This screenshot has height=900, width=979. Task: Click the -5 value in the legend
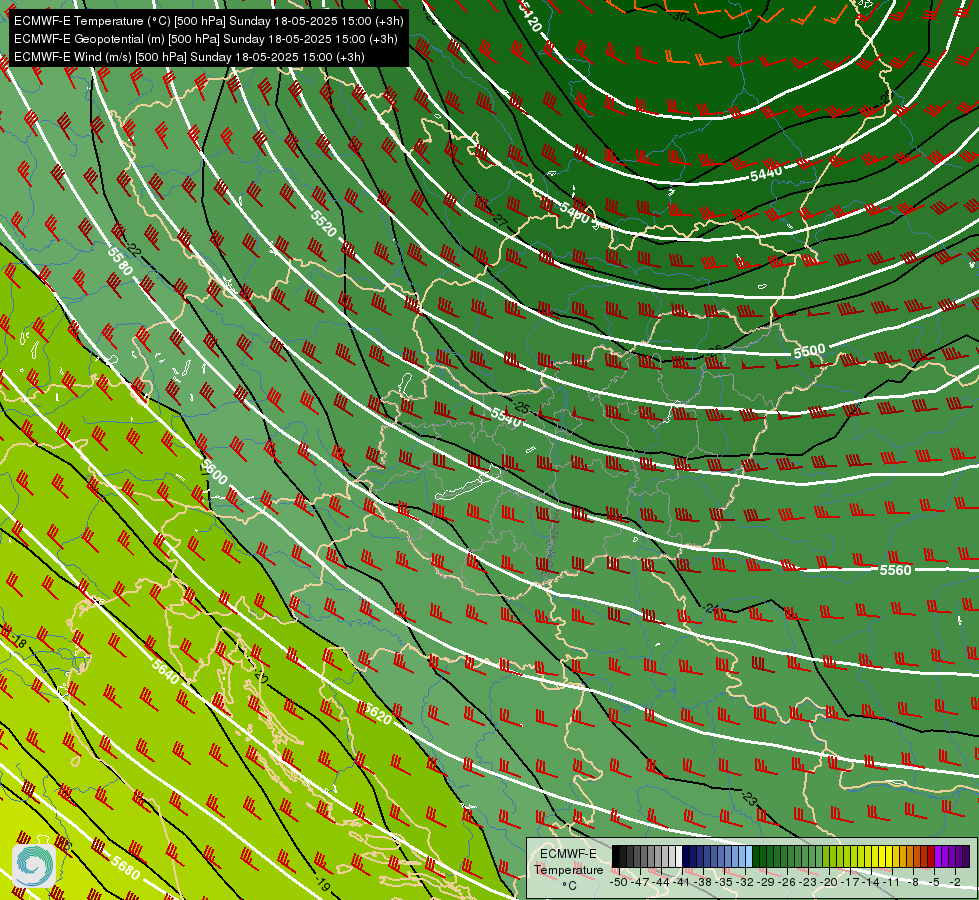(934, 882)
